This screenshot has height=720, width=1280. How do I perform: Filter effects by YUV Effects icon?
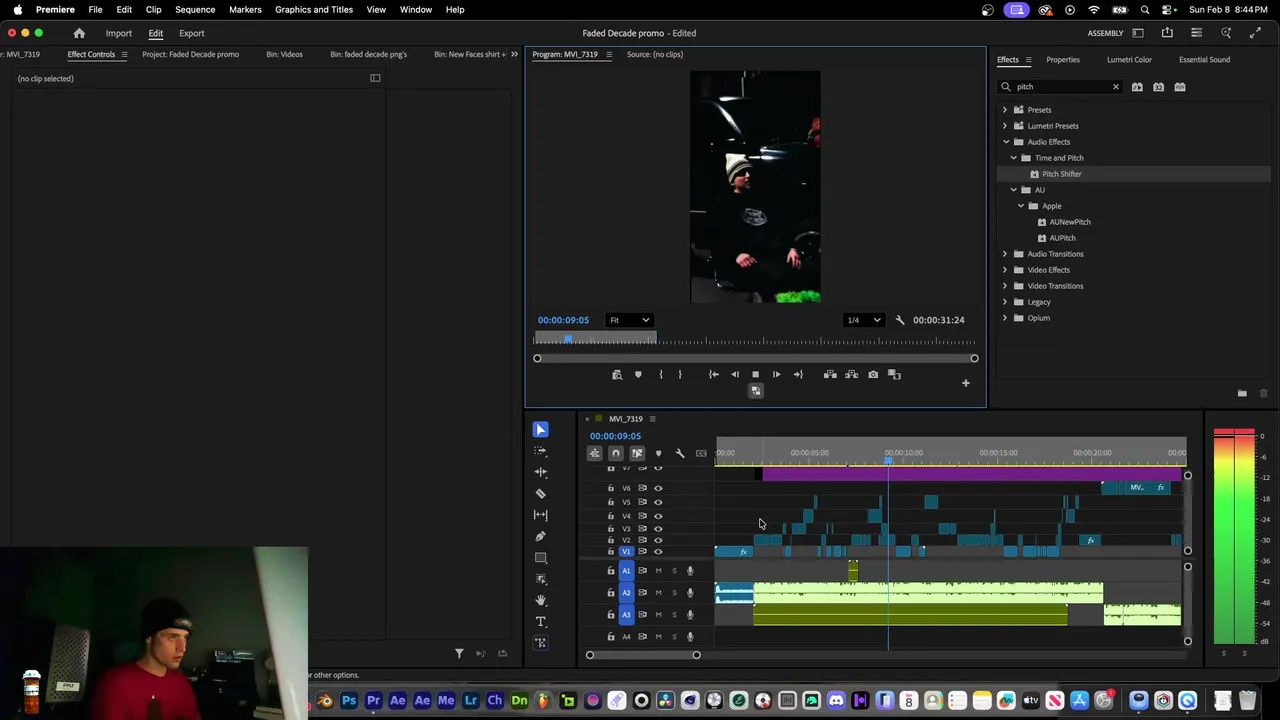1180,87
